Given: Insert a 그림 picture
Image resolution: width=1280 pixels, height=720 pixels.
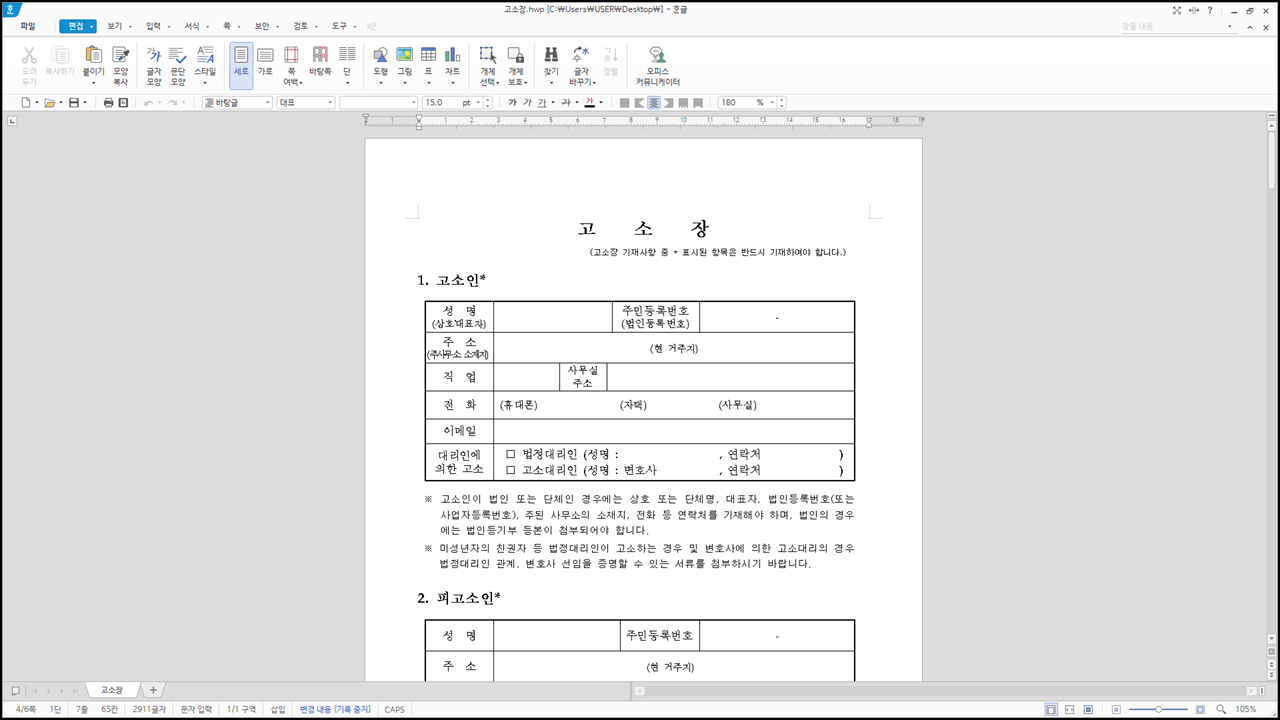Looking at the screenshot, I should tap(405, 66).
